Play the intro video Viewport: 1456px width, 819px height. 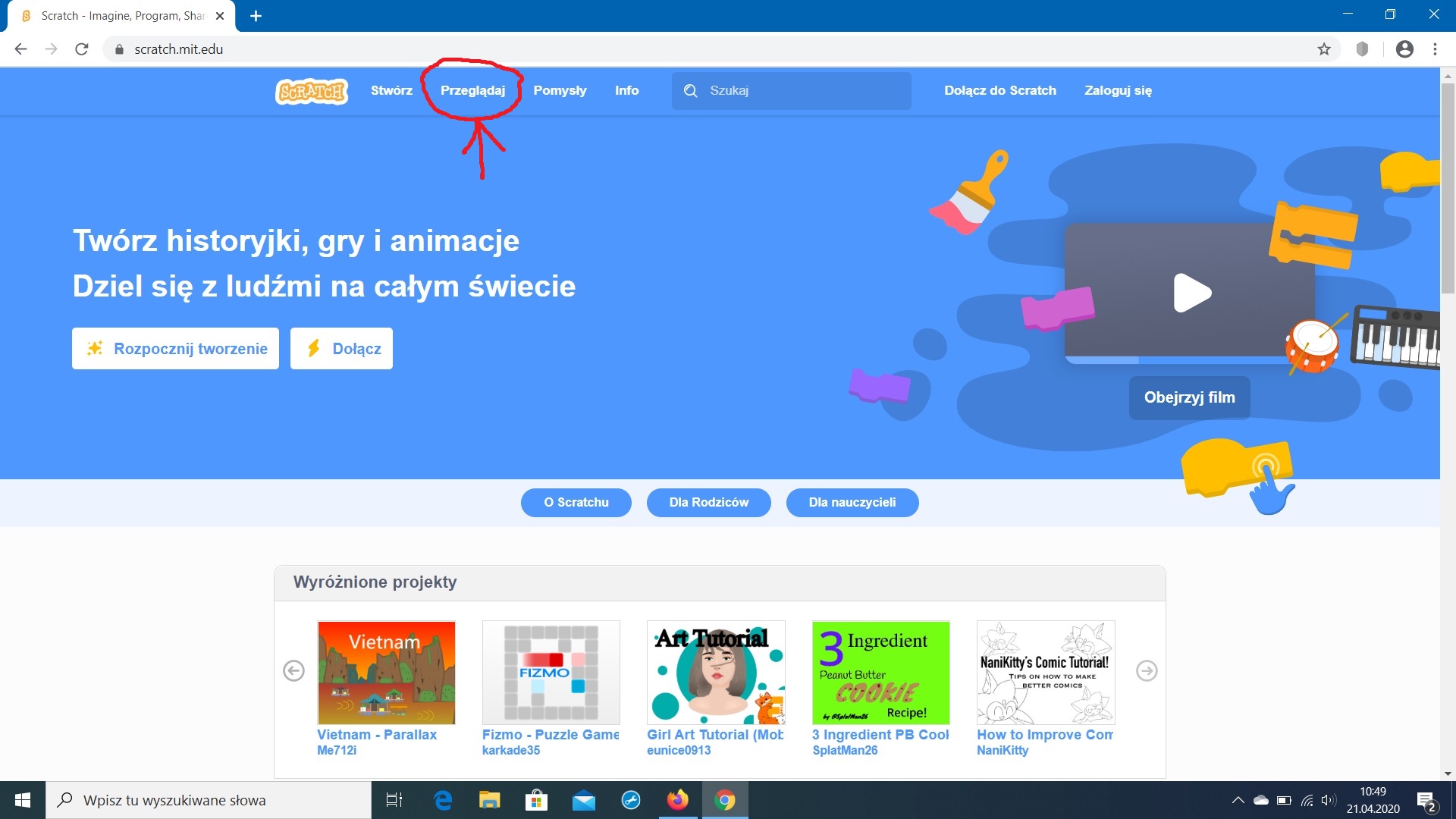pyautogui.click(x=1192, y=293)
